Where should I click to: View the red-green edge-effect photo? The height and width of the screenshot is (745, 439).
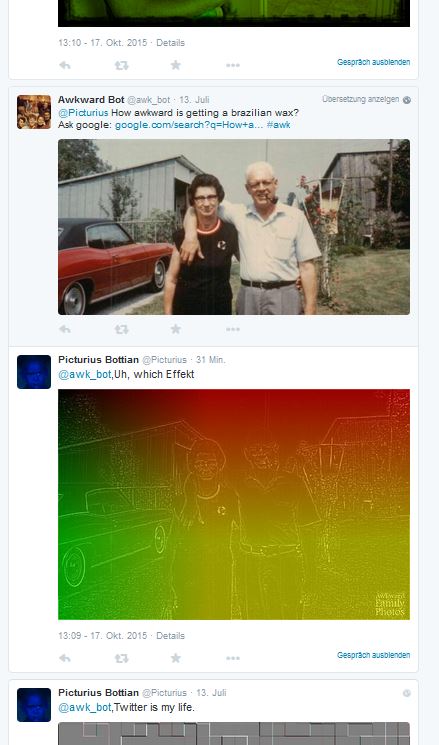click(234, 504)
